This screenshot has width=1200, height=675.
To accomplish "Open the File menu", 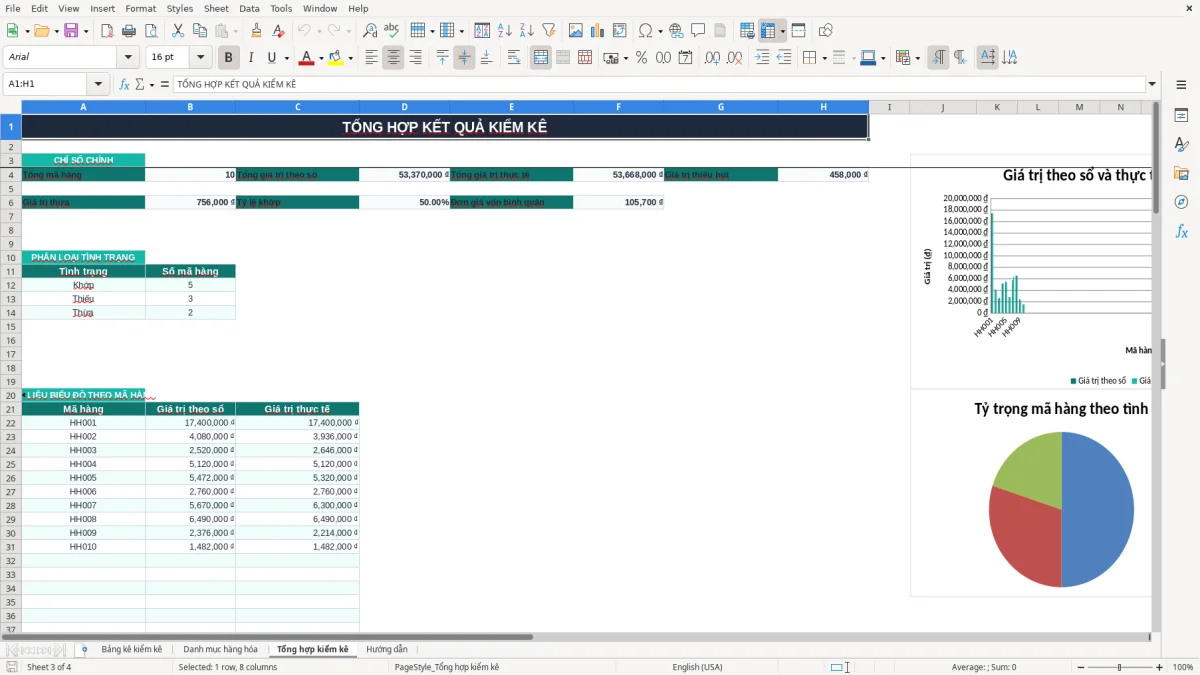I will 12,8.
